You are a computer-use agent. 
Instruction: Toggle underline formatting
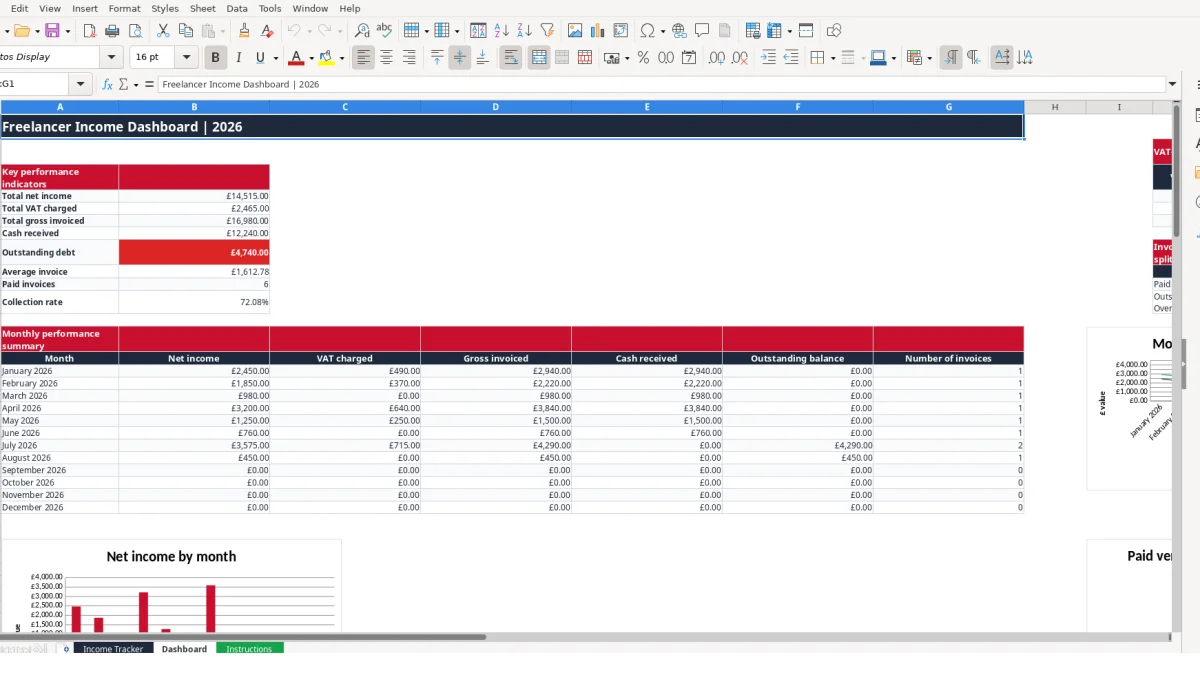pyautogui.click(x=261, y=58)
